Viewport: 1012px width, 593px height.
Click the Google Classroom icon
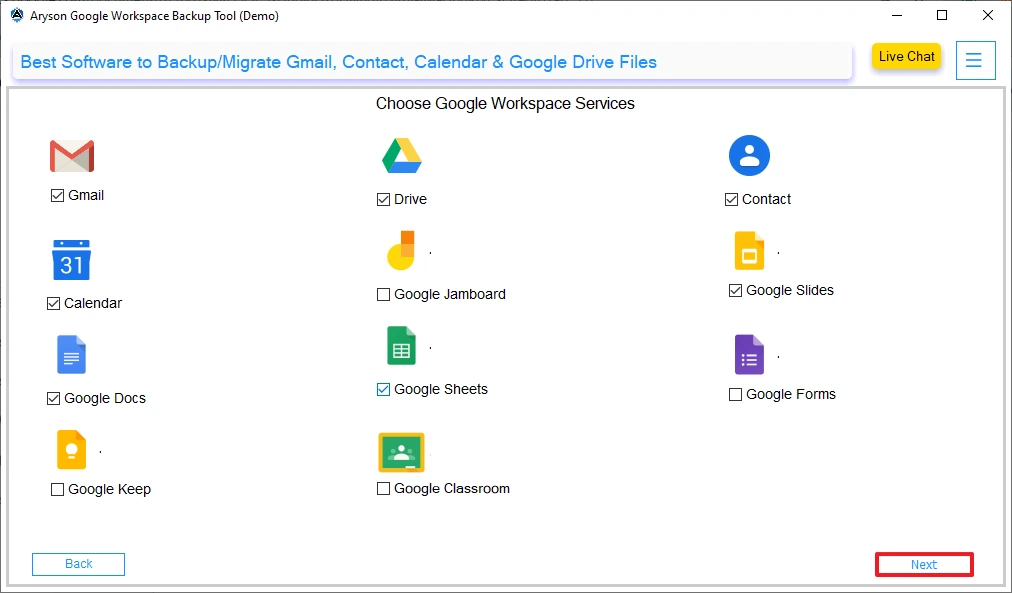pyautogui.click(x=401, y=452)
